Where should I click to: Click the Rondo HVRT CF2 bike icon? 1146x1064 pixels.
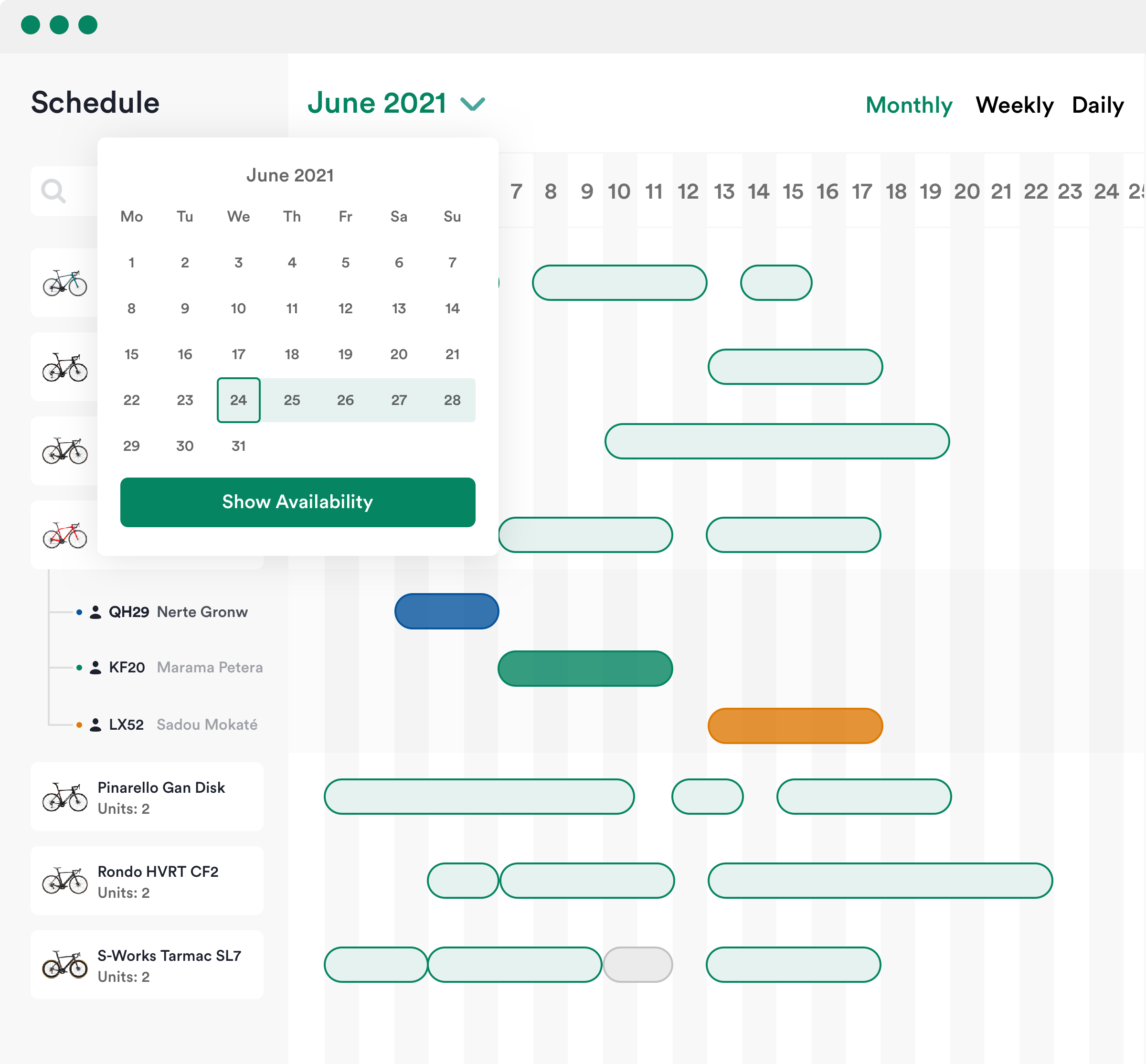click(64, 881)
